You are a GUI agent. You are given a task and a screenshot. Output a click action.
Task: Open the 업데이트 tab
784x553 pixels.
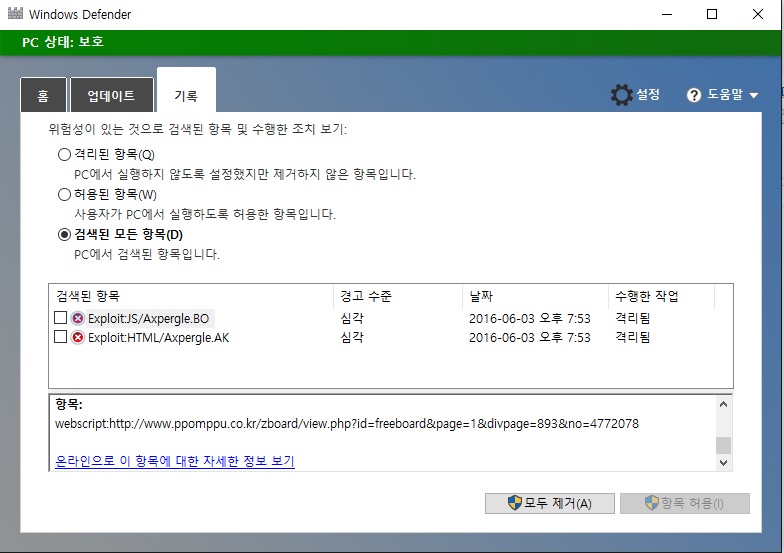(111, 96)
